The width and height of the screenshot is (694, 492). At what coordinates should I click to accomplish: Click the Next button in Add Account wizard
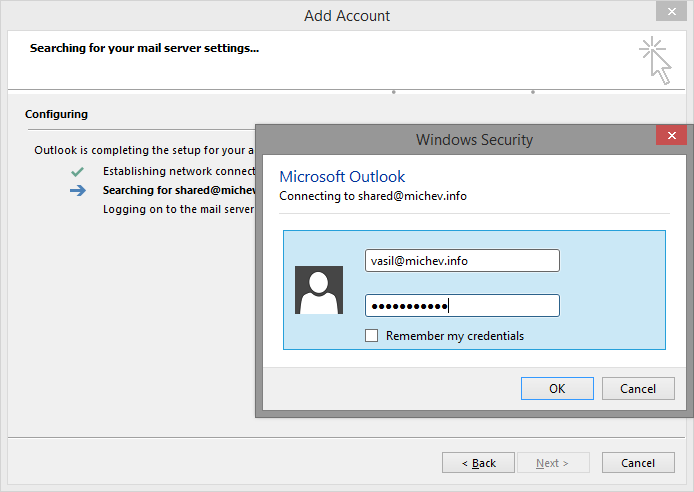click(552, 463)
